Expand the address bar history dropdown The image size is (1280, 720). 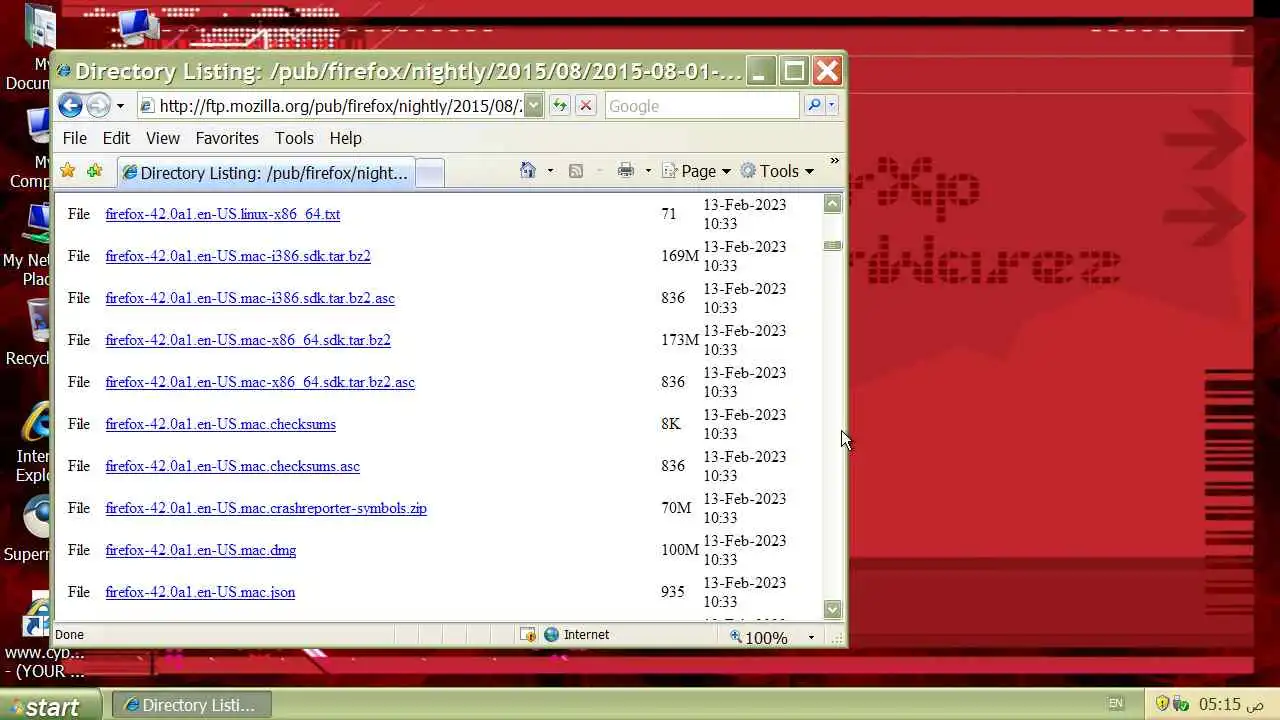pos(534,106)
